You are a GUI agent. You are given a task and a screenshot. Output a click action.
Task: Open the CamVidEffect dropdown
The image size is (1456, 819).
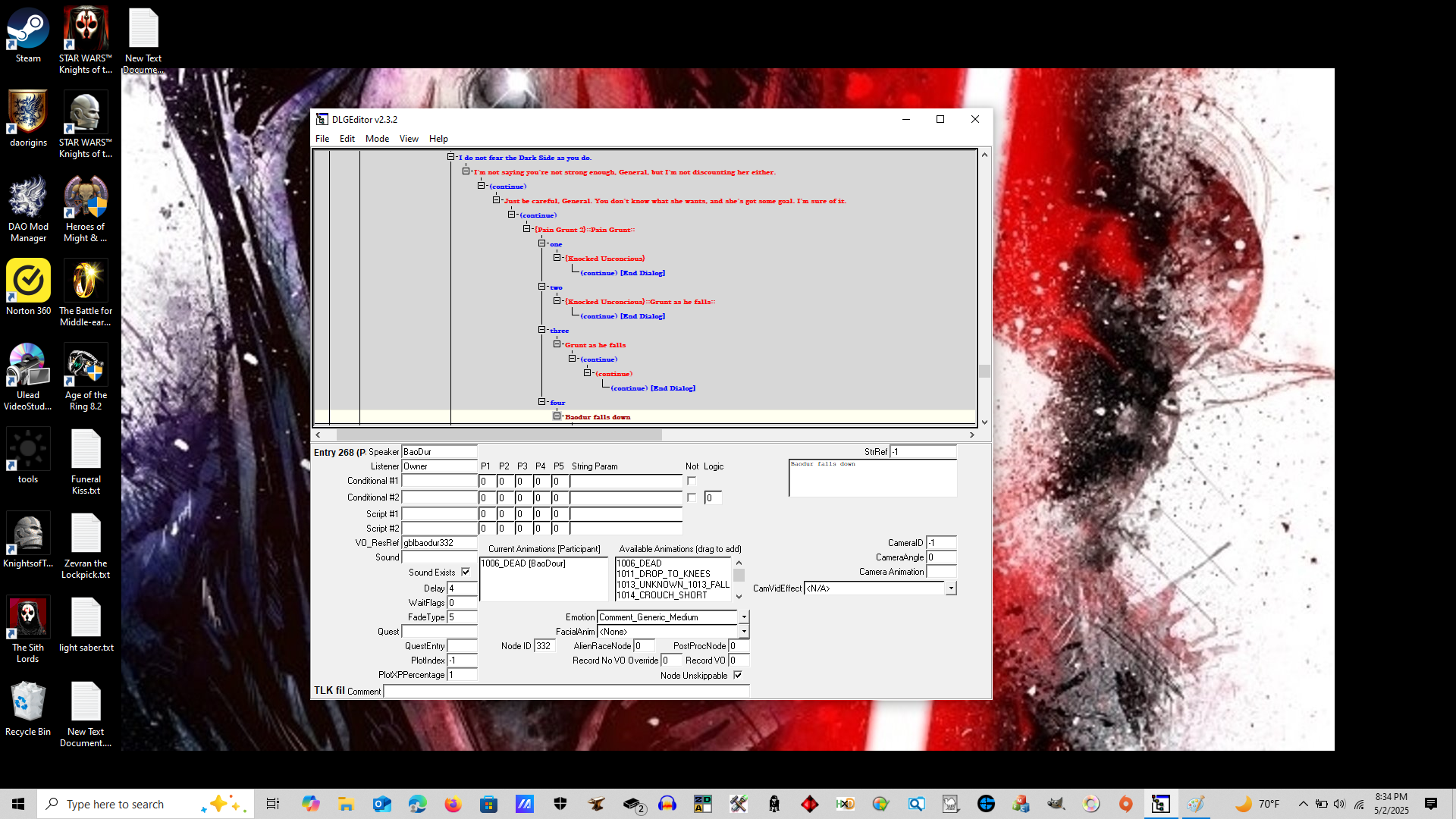[951, 588]
